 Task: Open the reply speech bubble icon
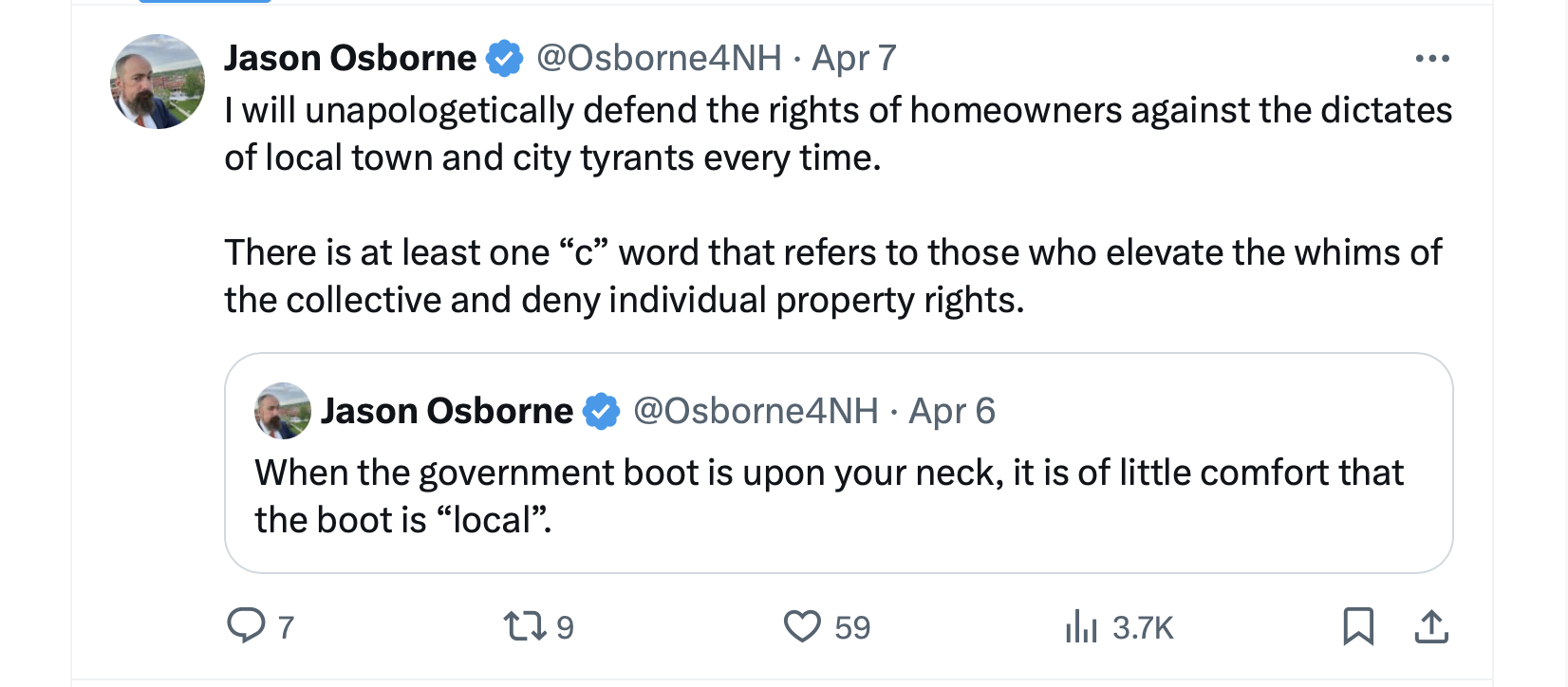point(247,626)
